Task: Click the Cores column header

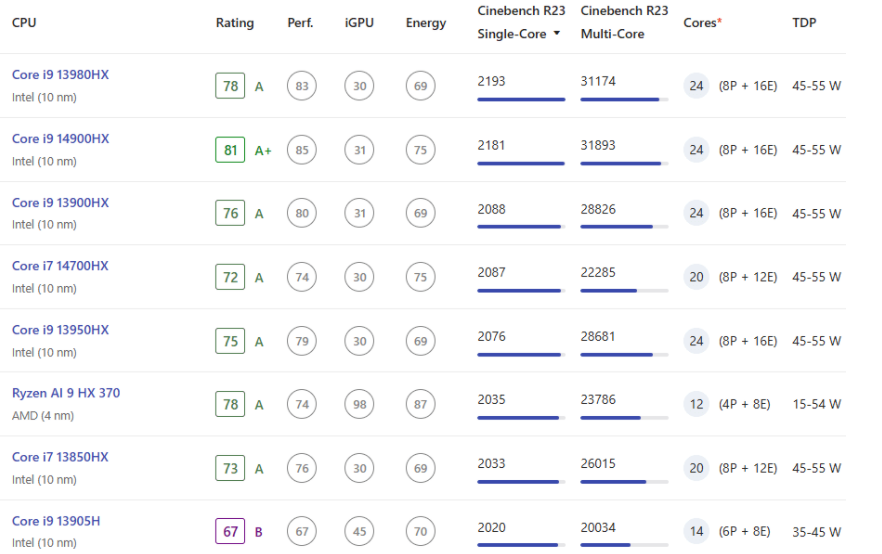Action: pyautogui.click(x=701, y=23)
